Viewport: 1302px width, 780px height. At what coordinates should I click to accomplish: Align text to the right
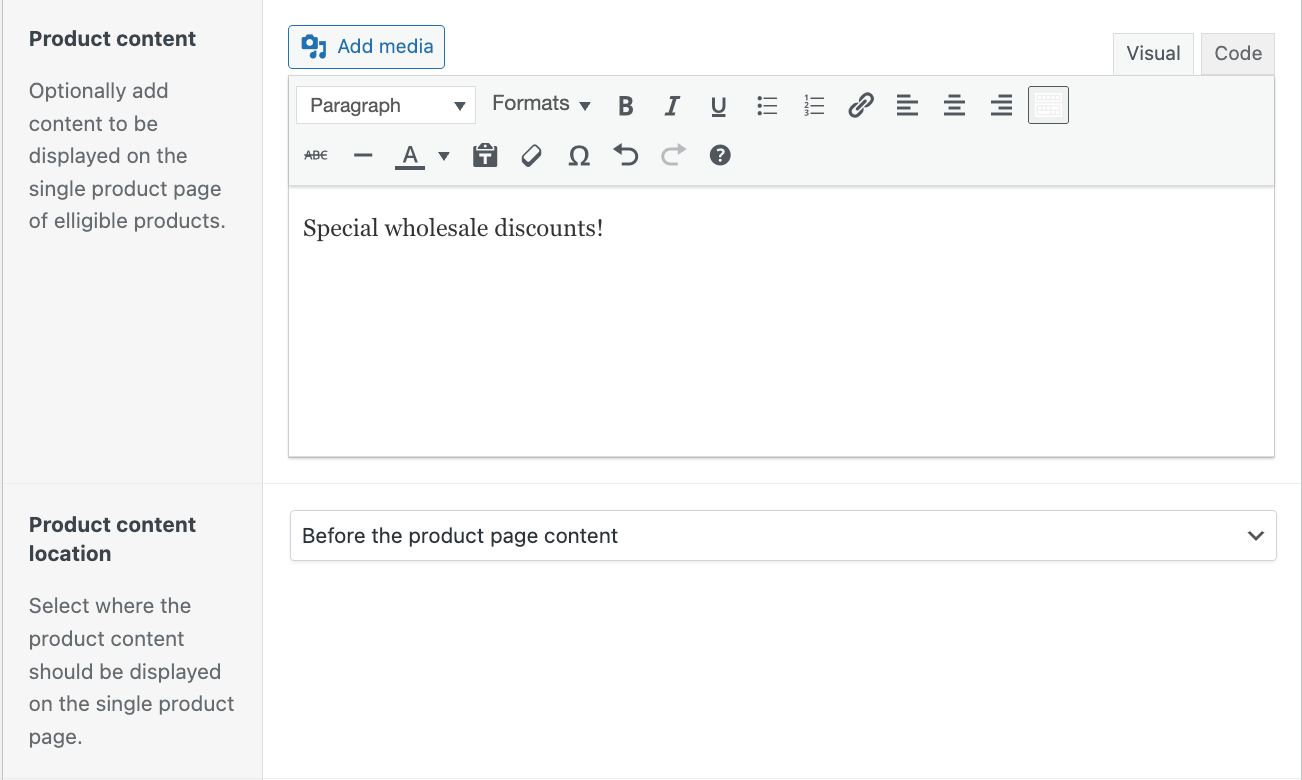coord(1001,105)
